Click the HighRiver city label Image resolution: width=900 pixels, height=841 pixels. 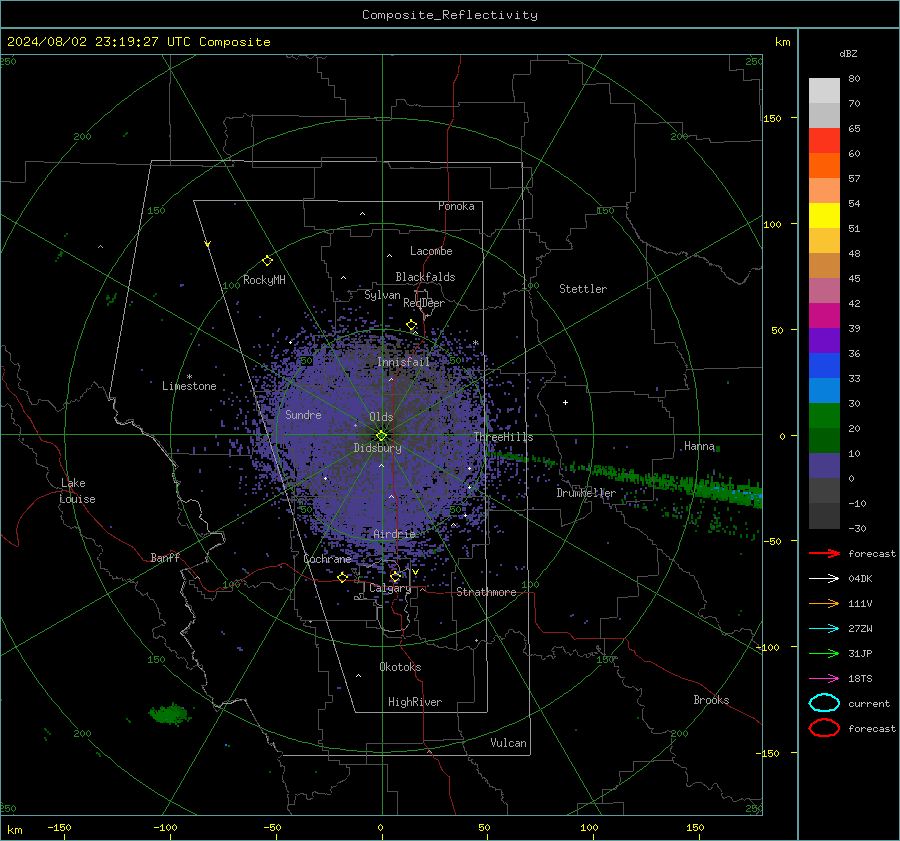415,702
